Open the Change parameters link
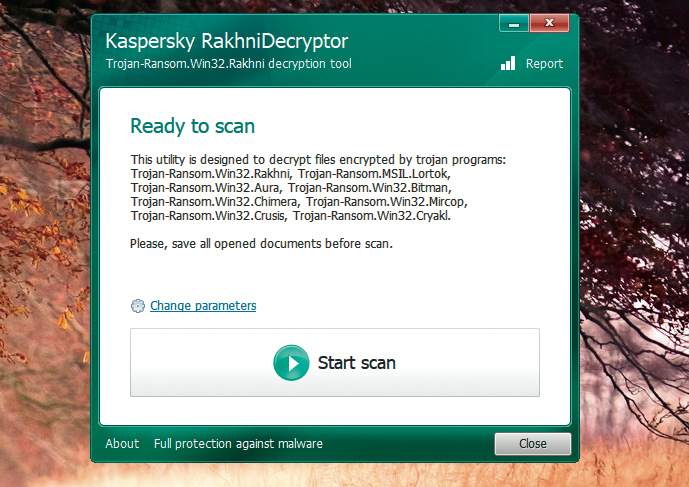 [203, 306]
